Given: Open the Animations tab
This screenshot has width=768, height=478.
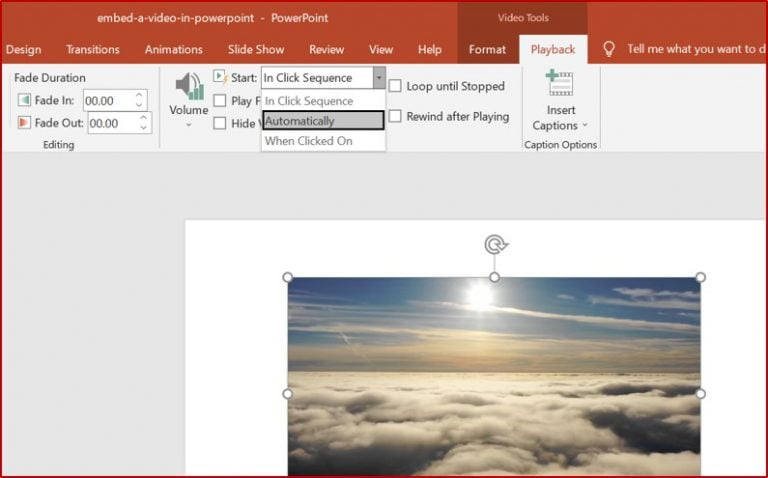Looking at the screenshot, I should pyautogui.click(x=173, y=49).
